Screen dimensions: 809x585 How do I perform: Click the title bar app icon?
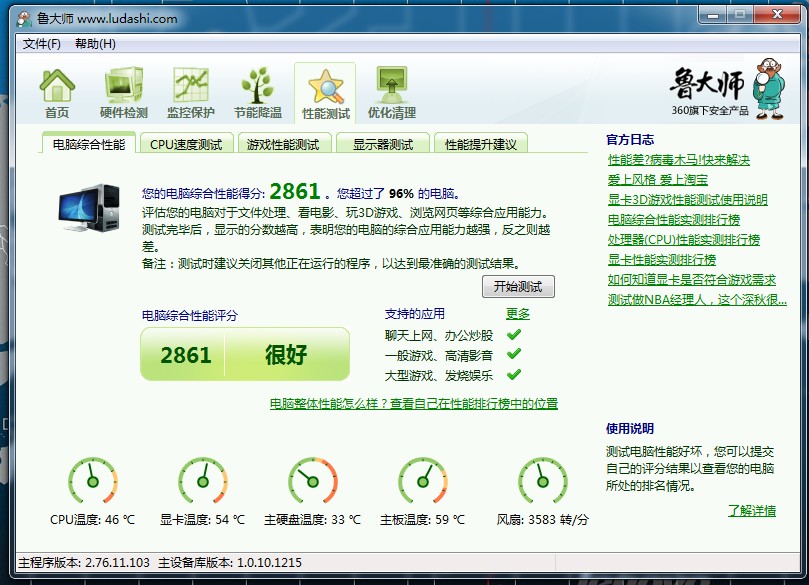[x=24, y=19]
